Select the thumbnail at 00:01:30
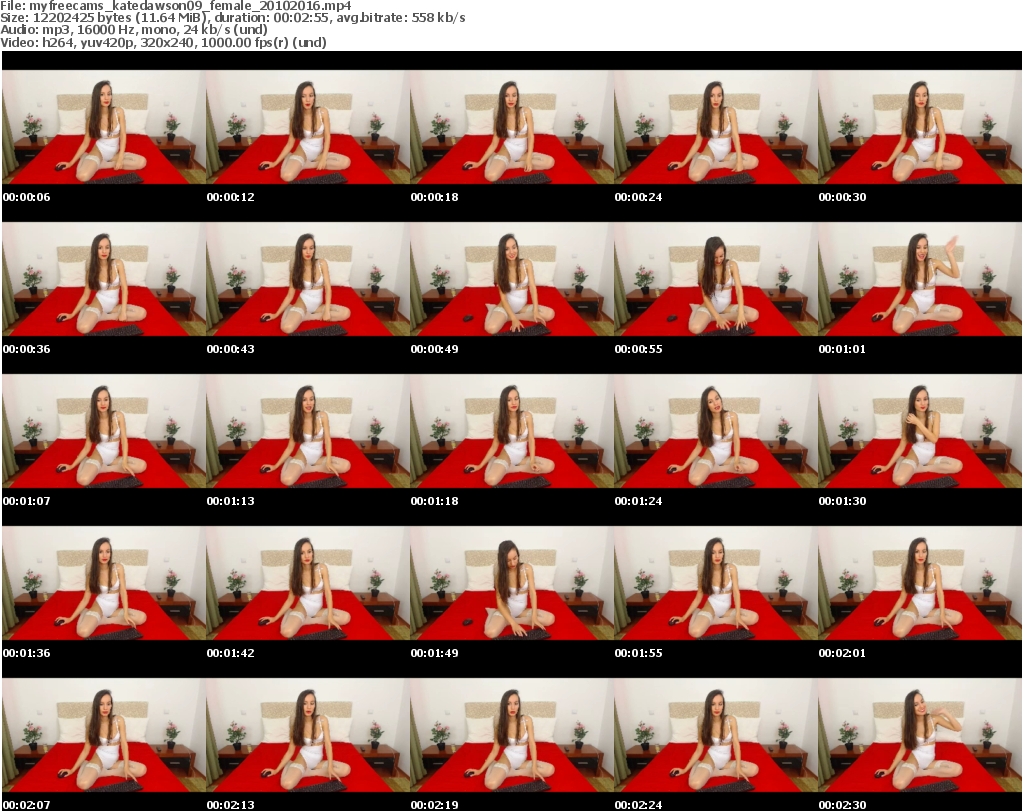Image resolution: width=1024 pixels, height=811 pixels. pos(920,432)
